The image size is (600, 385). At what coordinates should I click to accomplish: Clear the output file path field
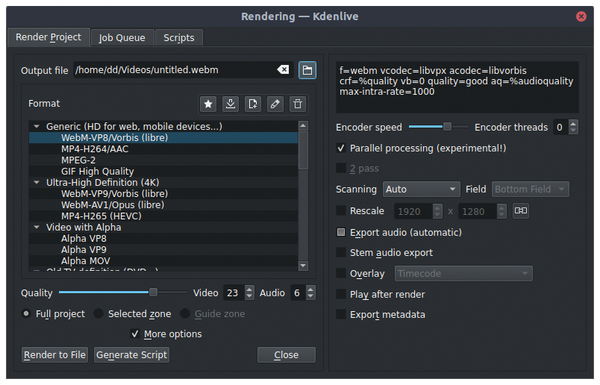pyautogui.click(x=283, y=70)
